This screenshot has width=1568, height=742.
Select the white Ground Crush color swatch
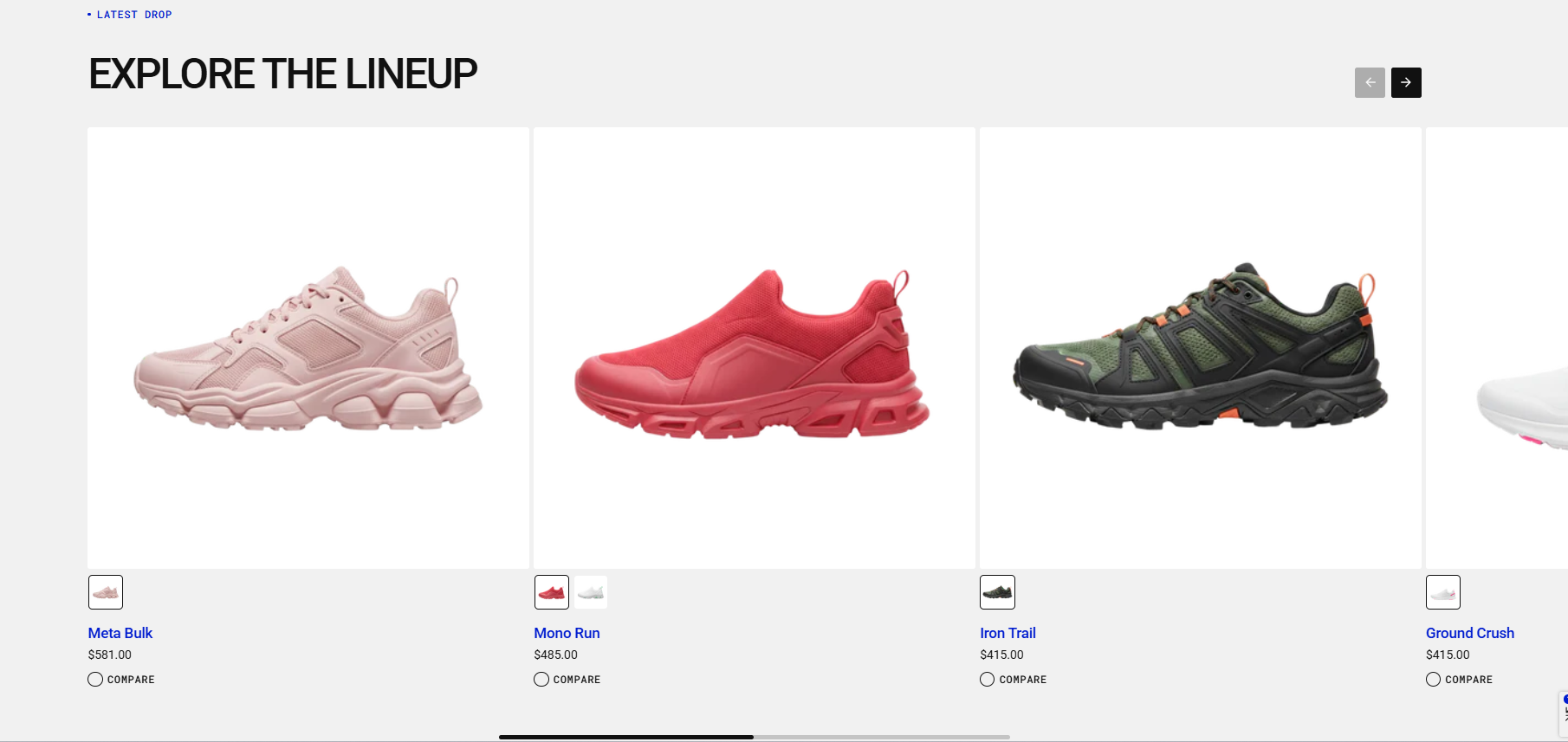pos(1443,592)
